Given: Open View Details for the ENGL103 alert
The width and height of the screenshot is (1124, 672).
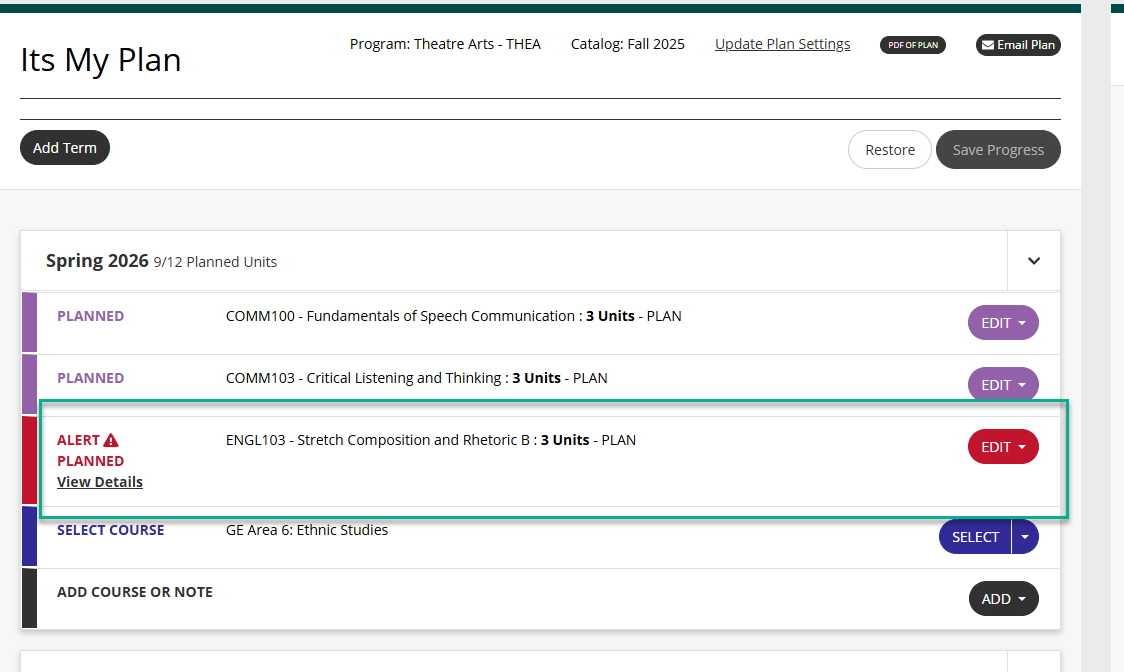Looking at the screenshot, I should point(99,482).
